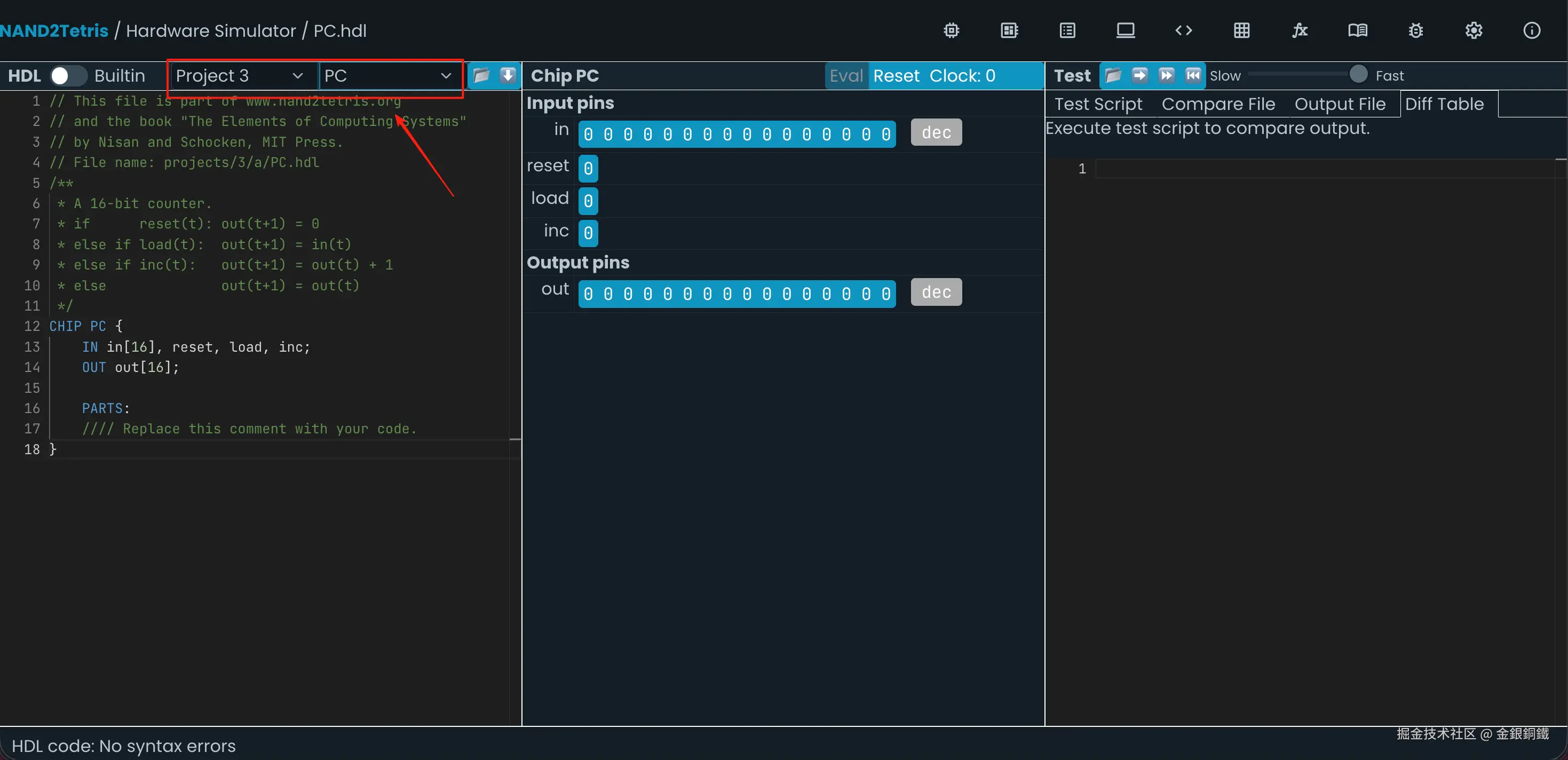This screenshot has height=760, width=1568.
Task: Click the test fast-forward run icon
Action: click(x=1166, y=75)
